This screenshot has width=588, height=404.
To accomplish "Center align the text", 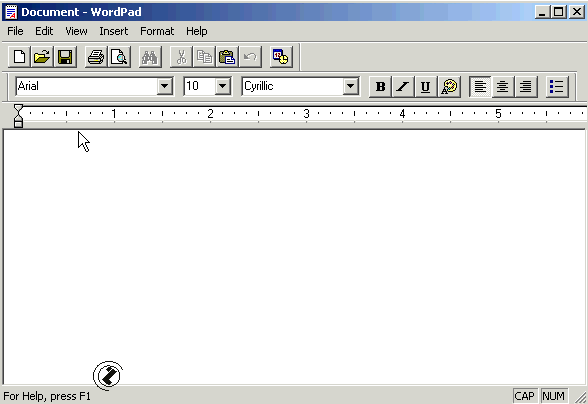I will 502,87.
